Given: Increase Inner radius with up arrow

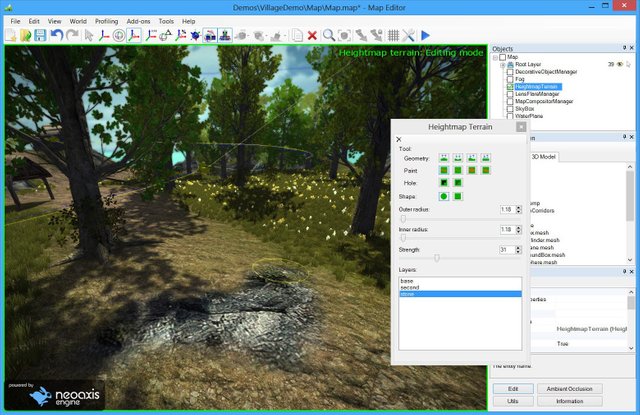Looking at the screenshot, I should pos(518,228).
